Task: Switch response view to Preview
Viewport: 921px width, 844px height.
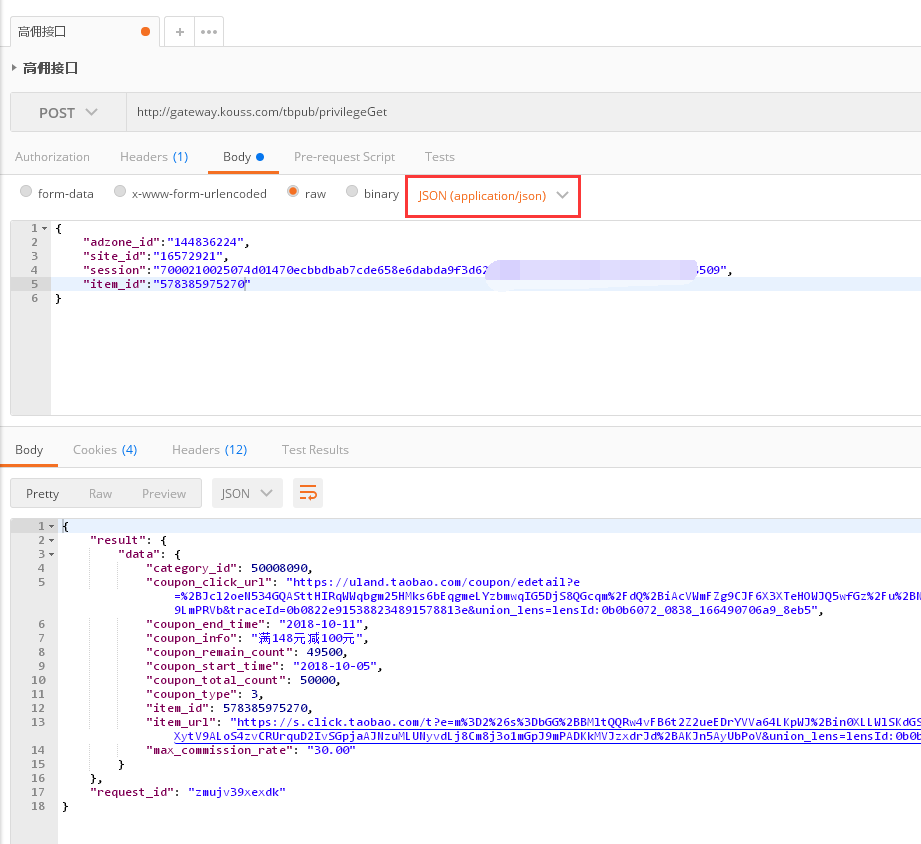Action: pos(164,493)
